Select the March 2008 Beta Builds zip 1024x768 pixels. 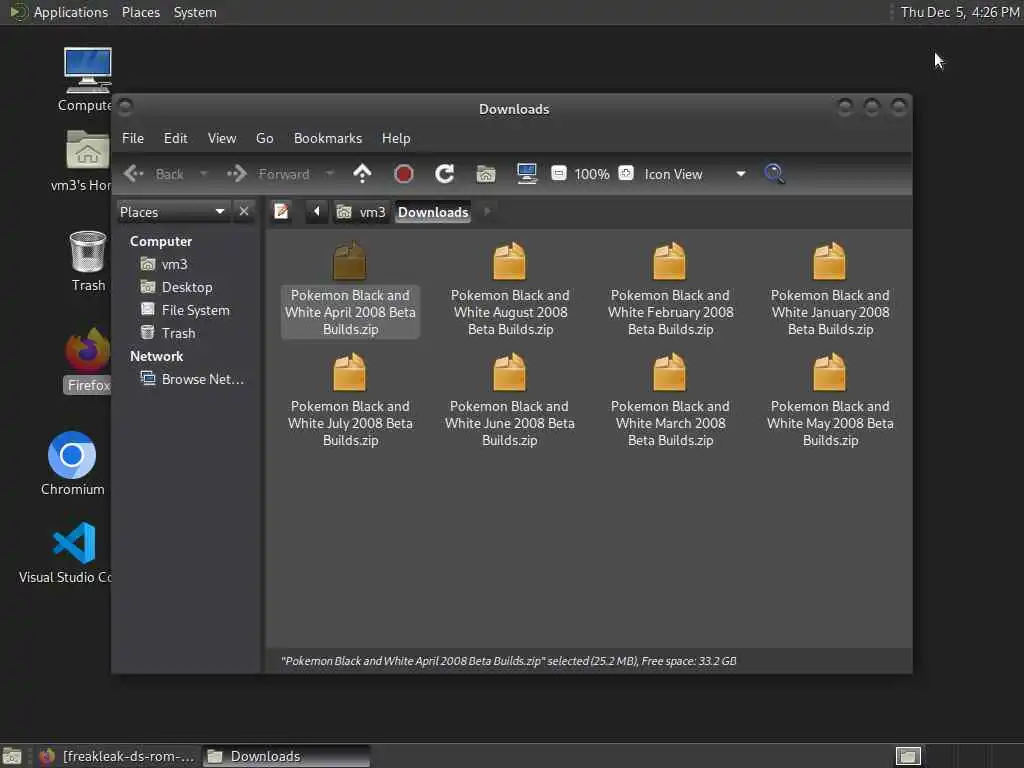click(670, 399)
